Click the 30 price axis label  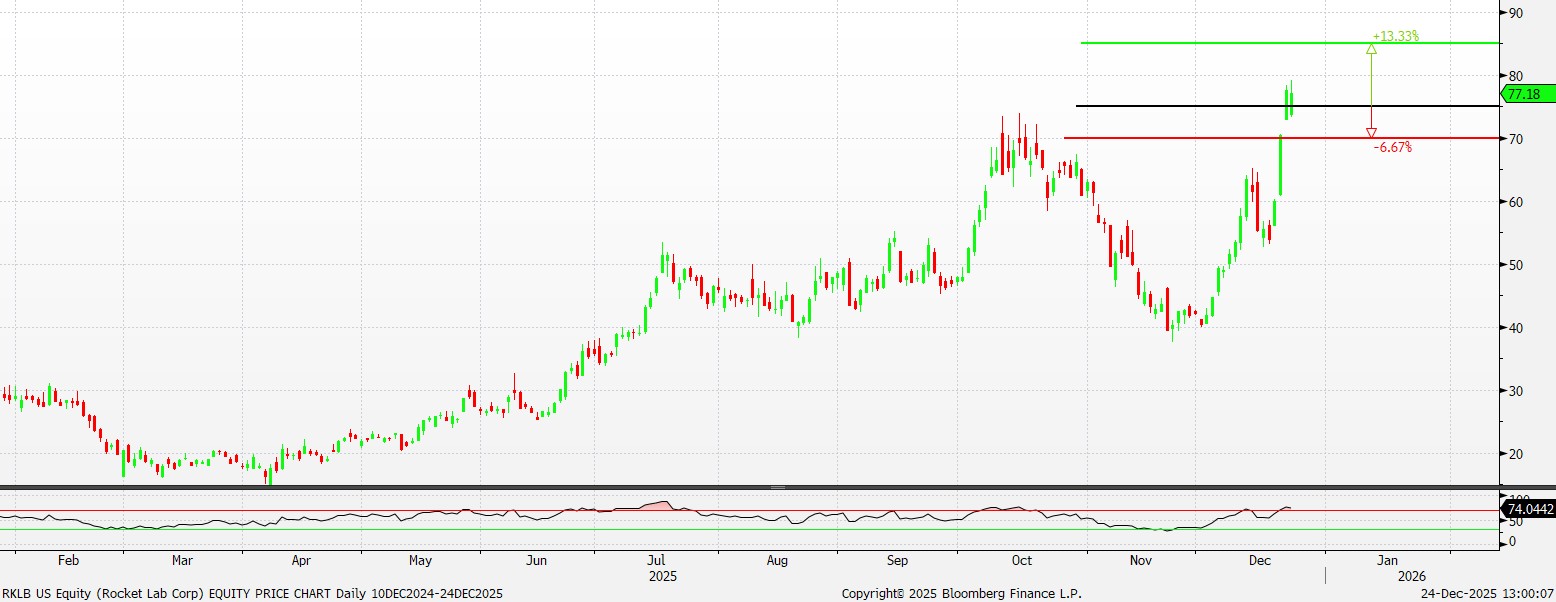click(x=1516, y=391)
